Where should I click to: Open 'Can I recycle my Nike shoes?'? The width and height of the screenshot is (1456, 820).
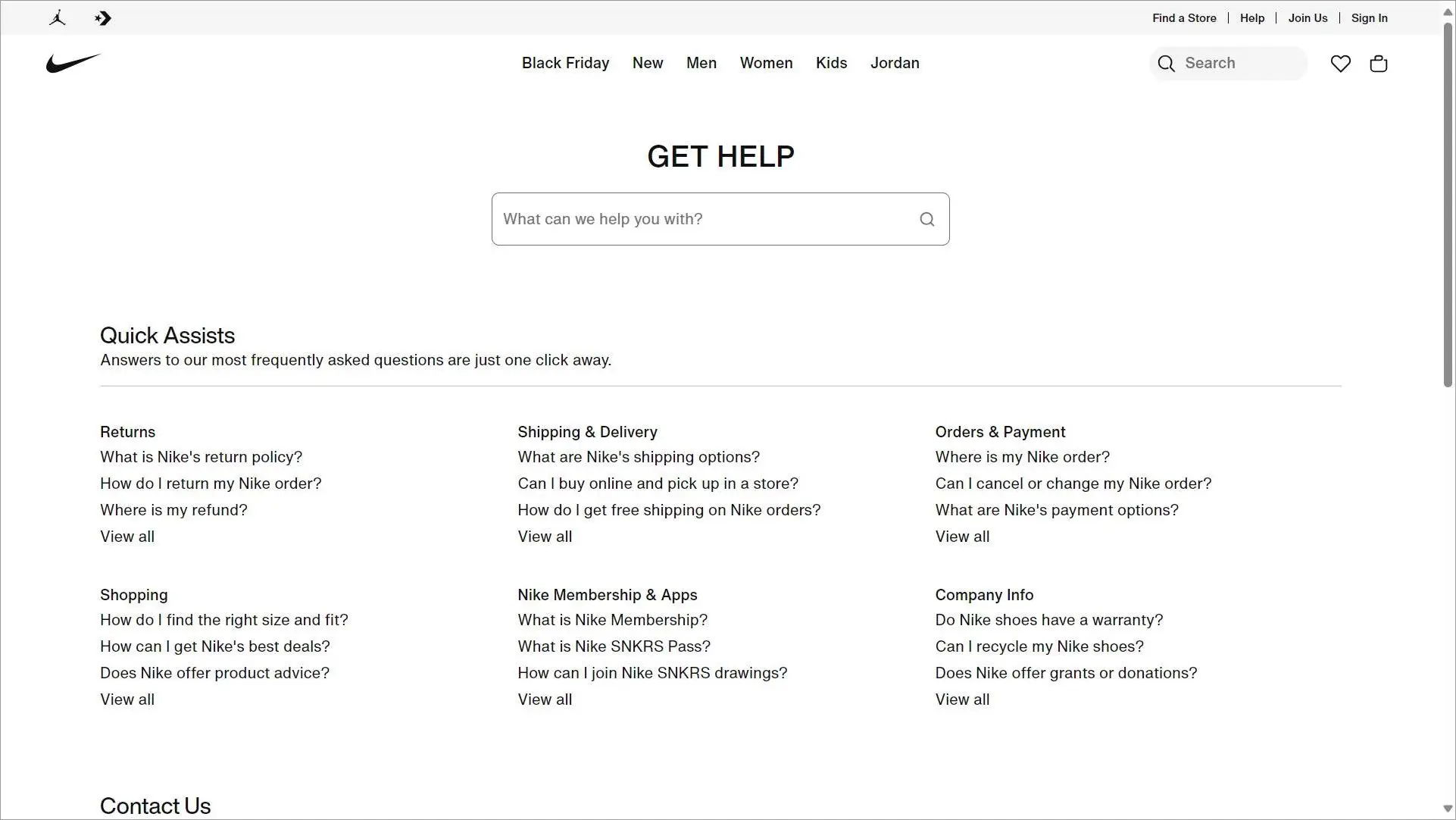(1039, 646)
